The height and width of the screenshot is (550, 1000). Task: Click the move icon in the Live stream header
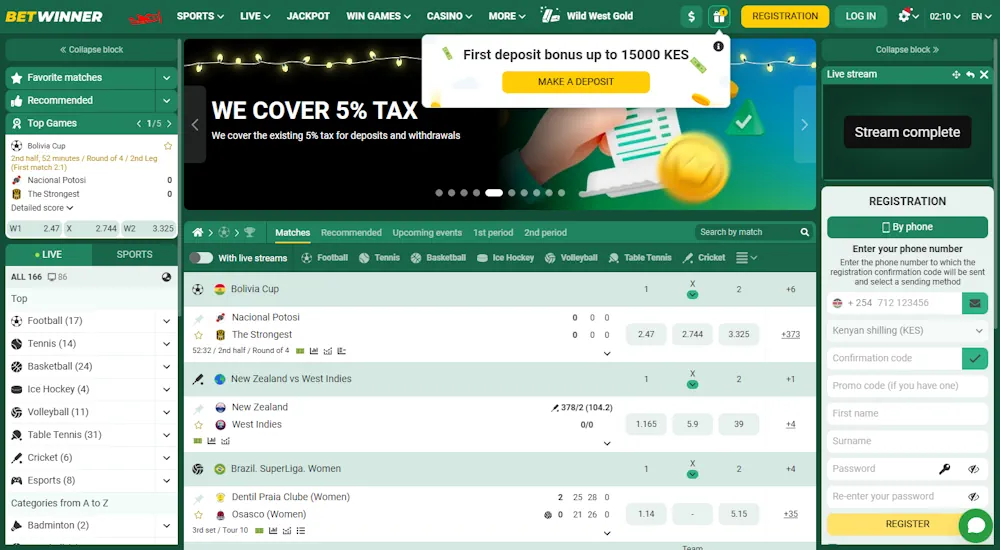coord(956,75)
